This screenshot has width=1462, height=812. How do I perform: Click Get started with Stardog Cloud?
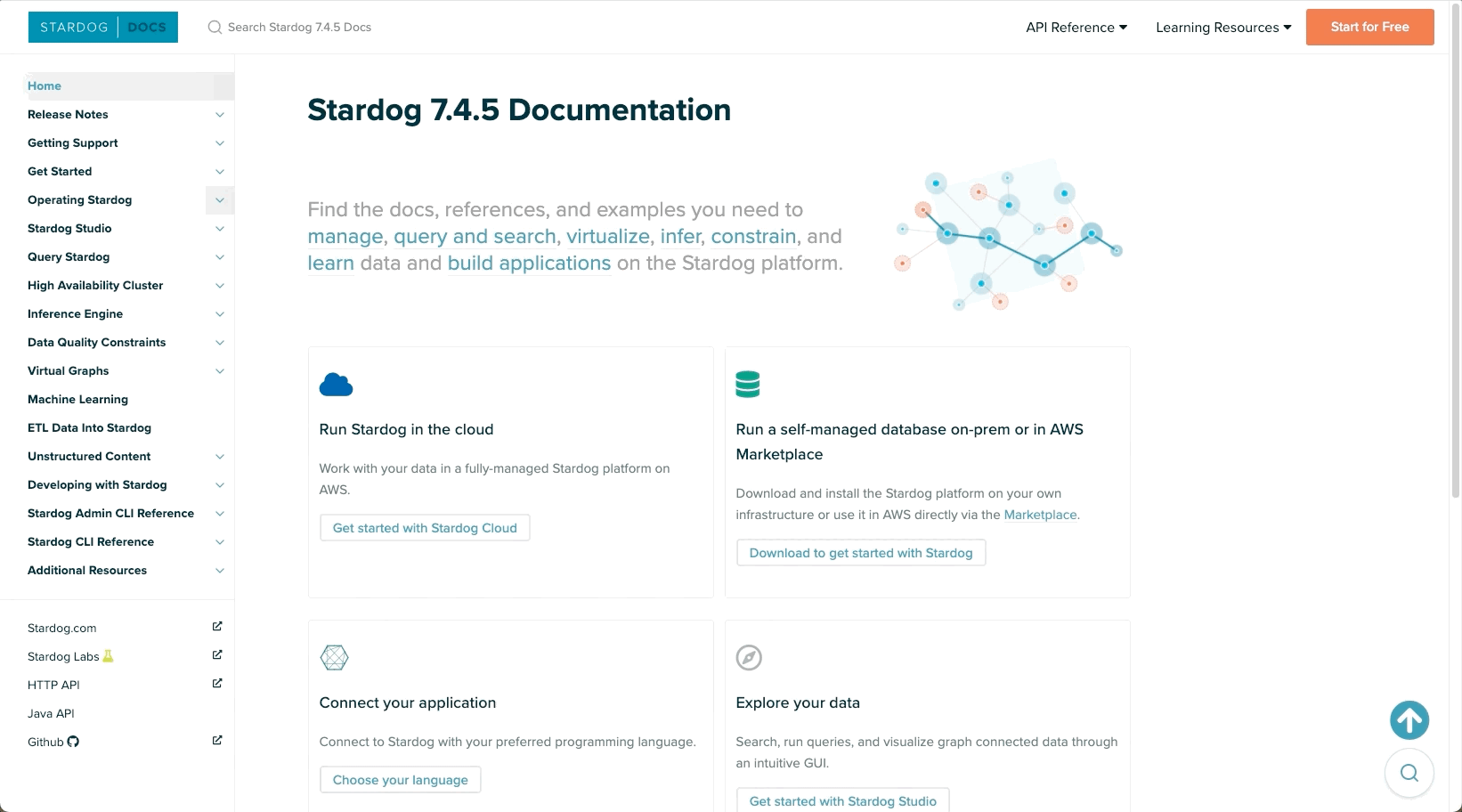(x=425, y=528)
